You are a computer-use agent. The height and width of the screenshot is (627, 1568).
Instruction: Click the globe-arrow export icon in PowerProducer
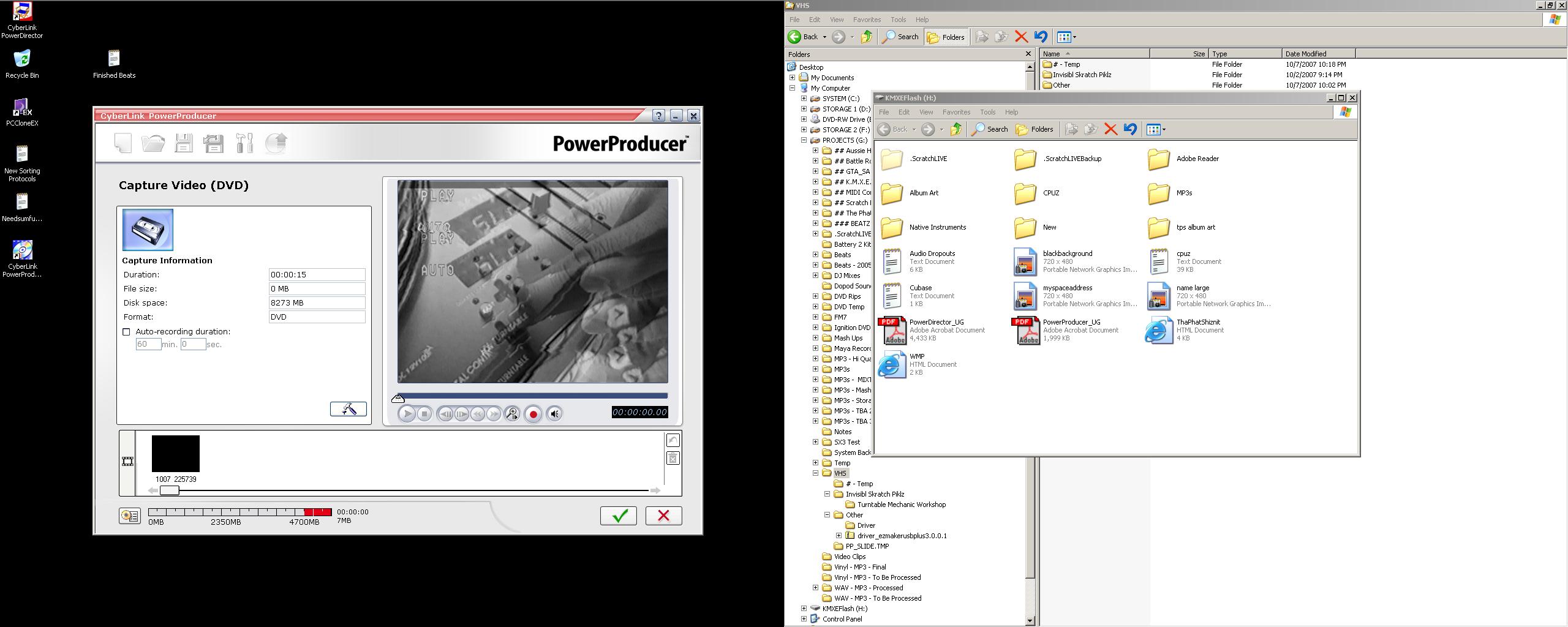tap(276, 143)
